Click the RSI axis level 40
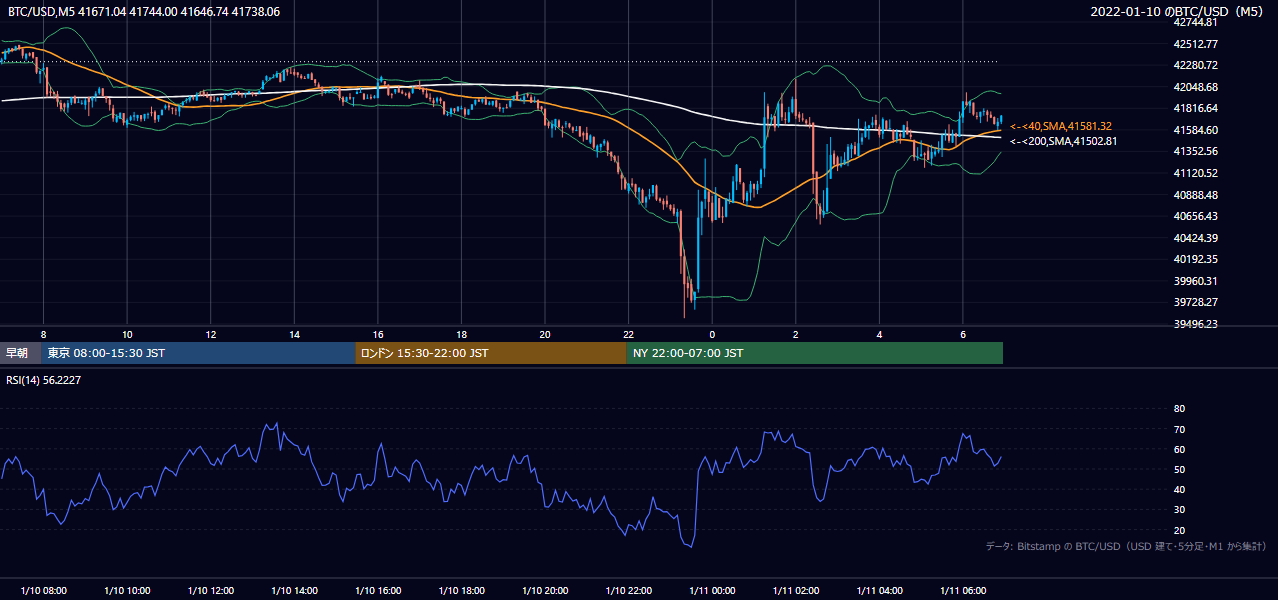This screenshot has width=1278, height=600. [x=1179, y=490]
